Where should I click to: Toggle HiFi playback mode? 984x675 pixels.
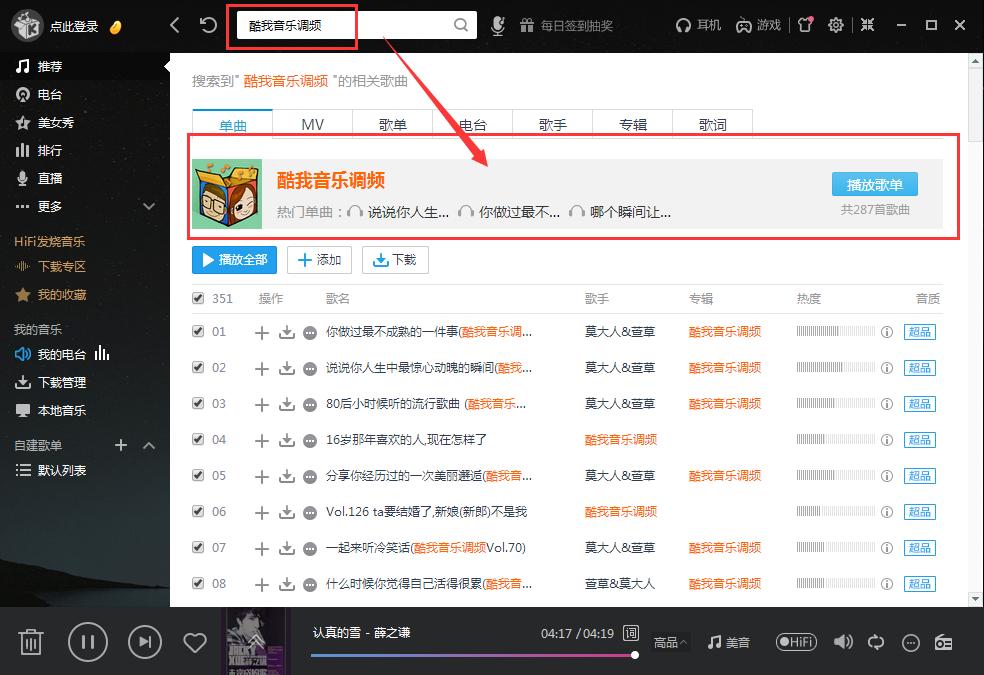[x=796, y=642]
